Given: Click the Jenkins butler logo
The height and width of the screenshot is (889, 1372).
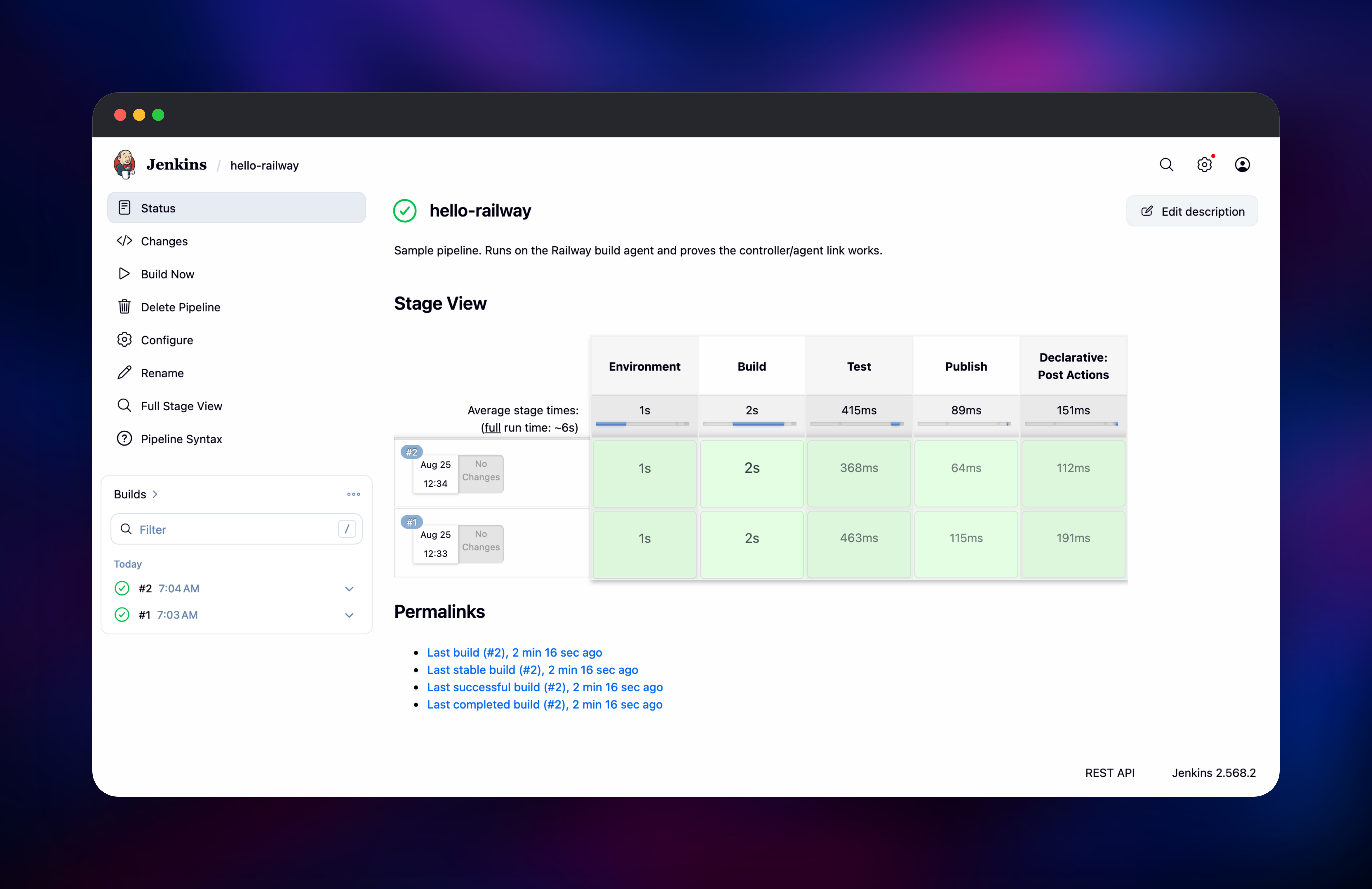Looking at the screenshot, I should pyautogui.click(x=125, y=165).
